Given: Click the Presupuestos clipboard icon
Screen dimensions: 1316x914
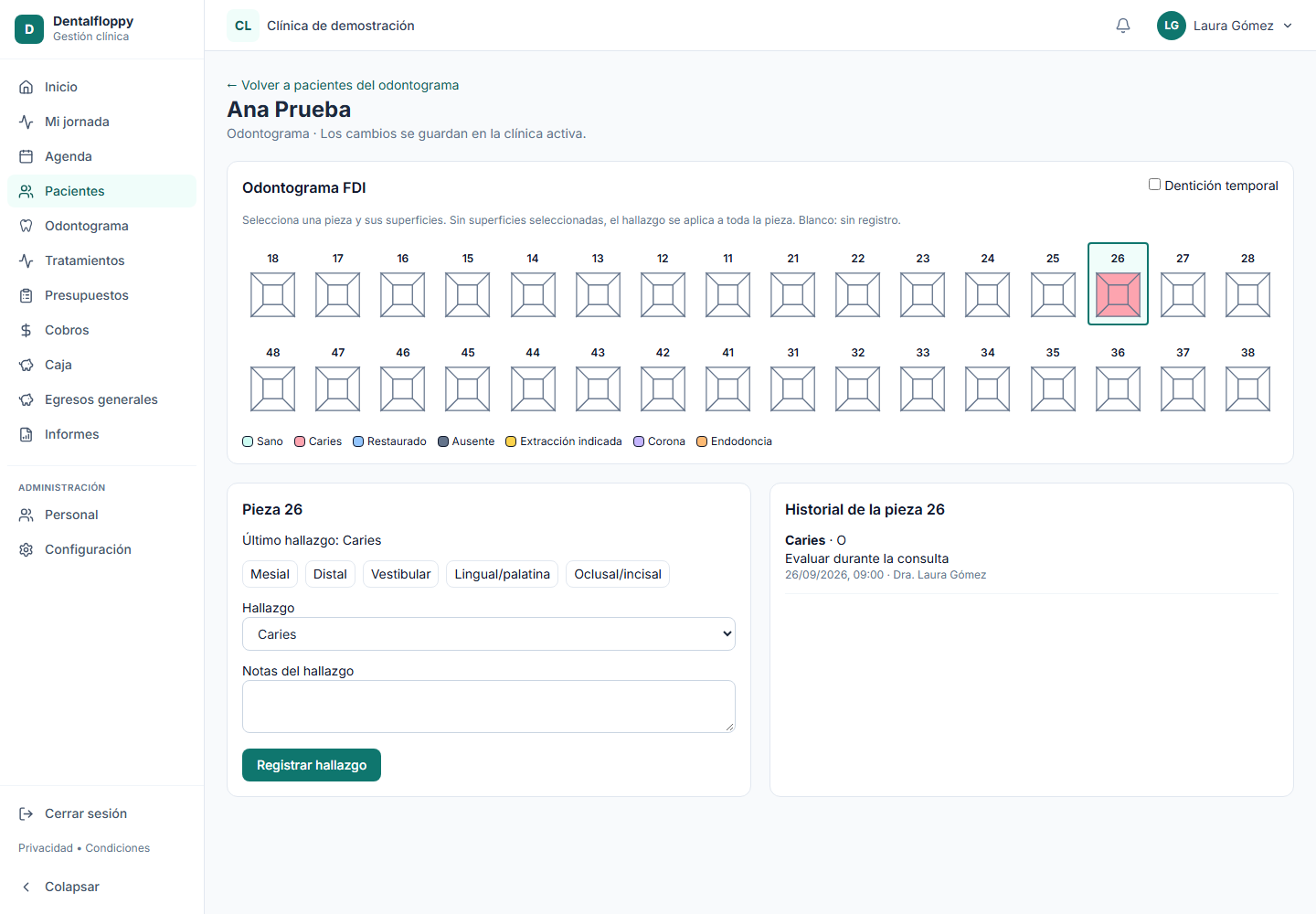Looking at the screenshot, I should click(27, 295).
